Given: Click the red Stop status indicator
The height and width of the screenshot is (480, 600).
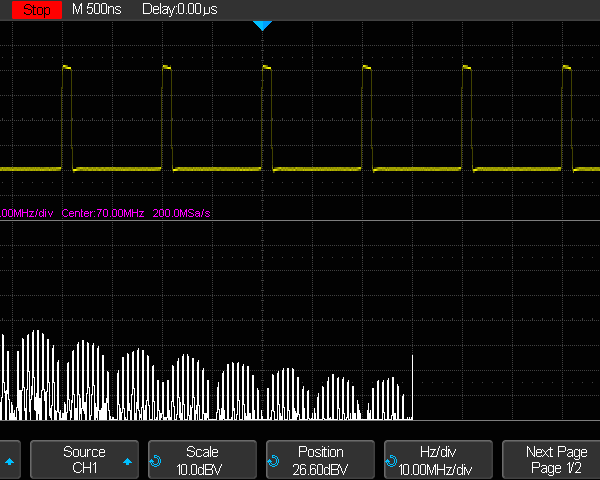Looking at the screenshot, I should [34, 9].
